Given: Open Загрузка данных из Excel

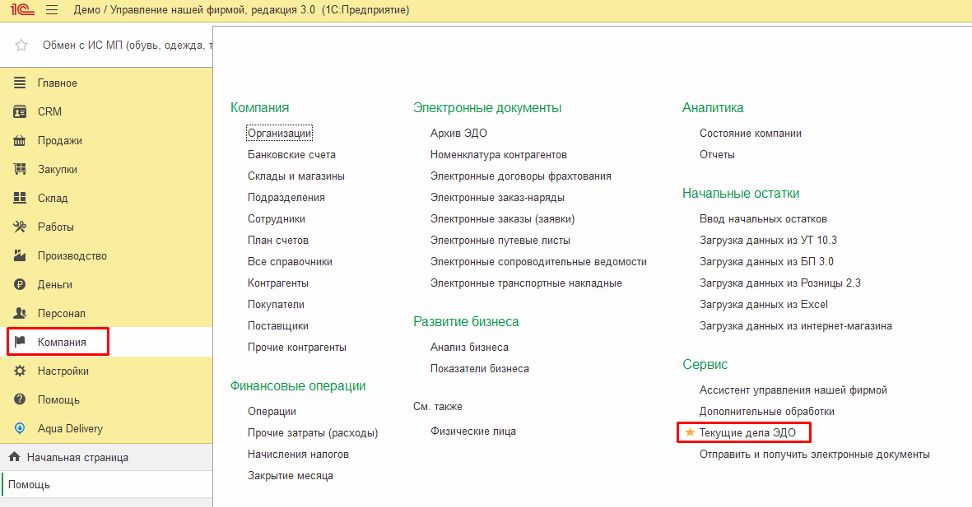Looking at the screenshot, I should pos(763,304).
